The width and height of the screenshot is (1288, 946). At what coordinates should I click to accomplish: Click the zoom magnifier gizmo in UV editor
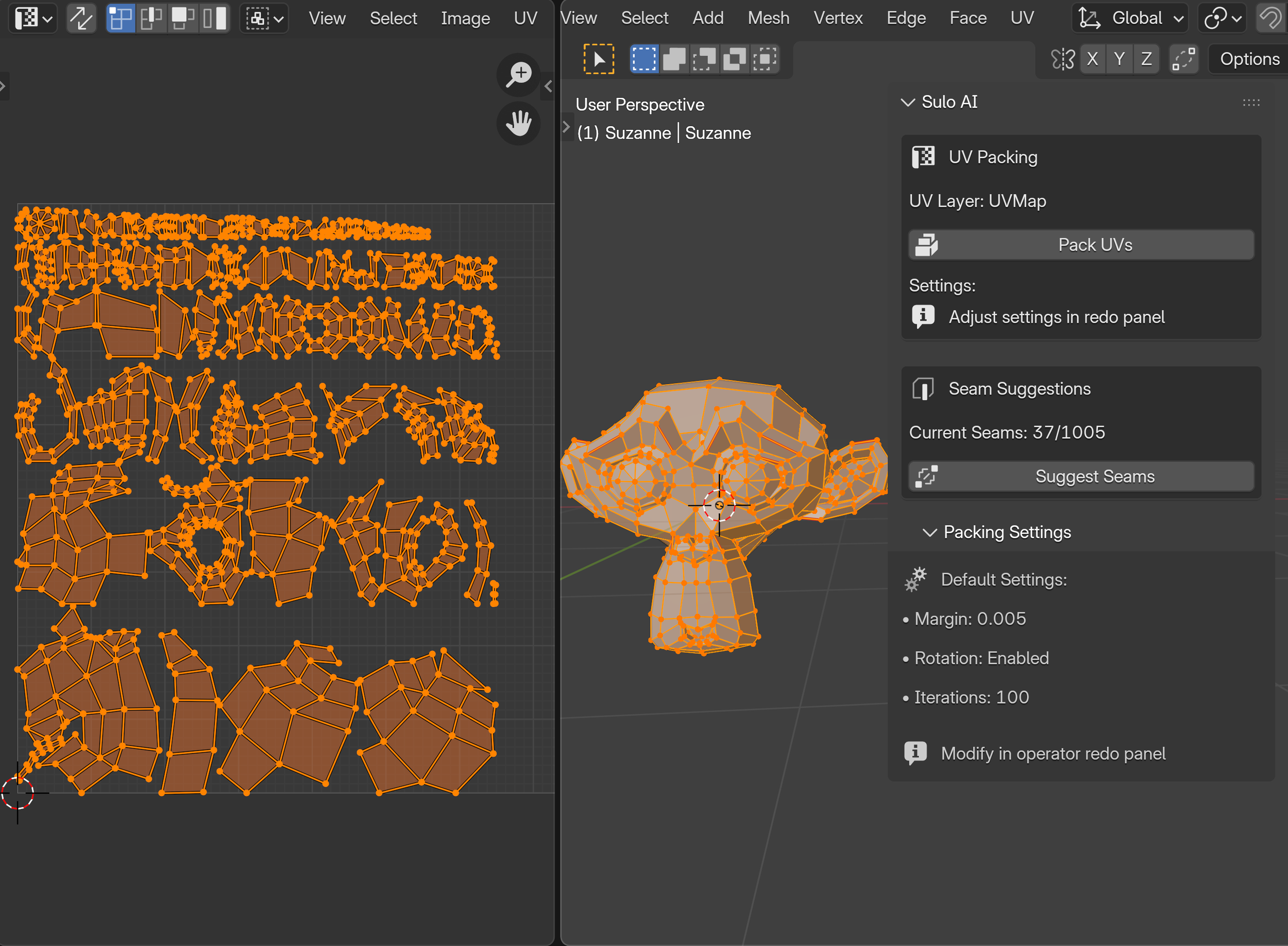coord(518,75)
